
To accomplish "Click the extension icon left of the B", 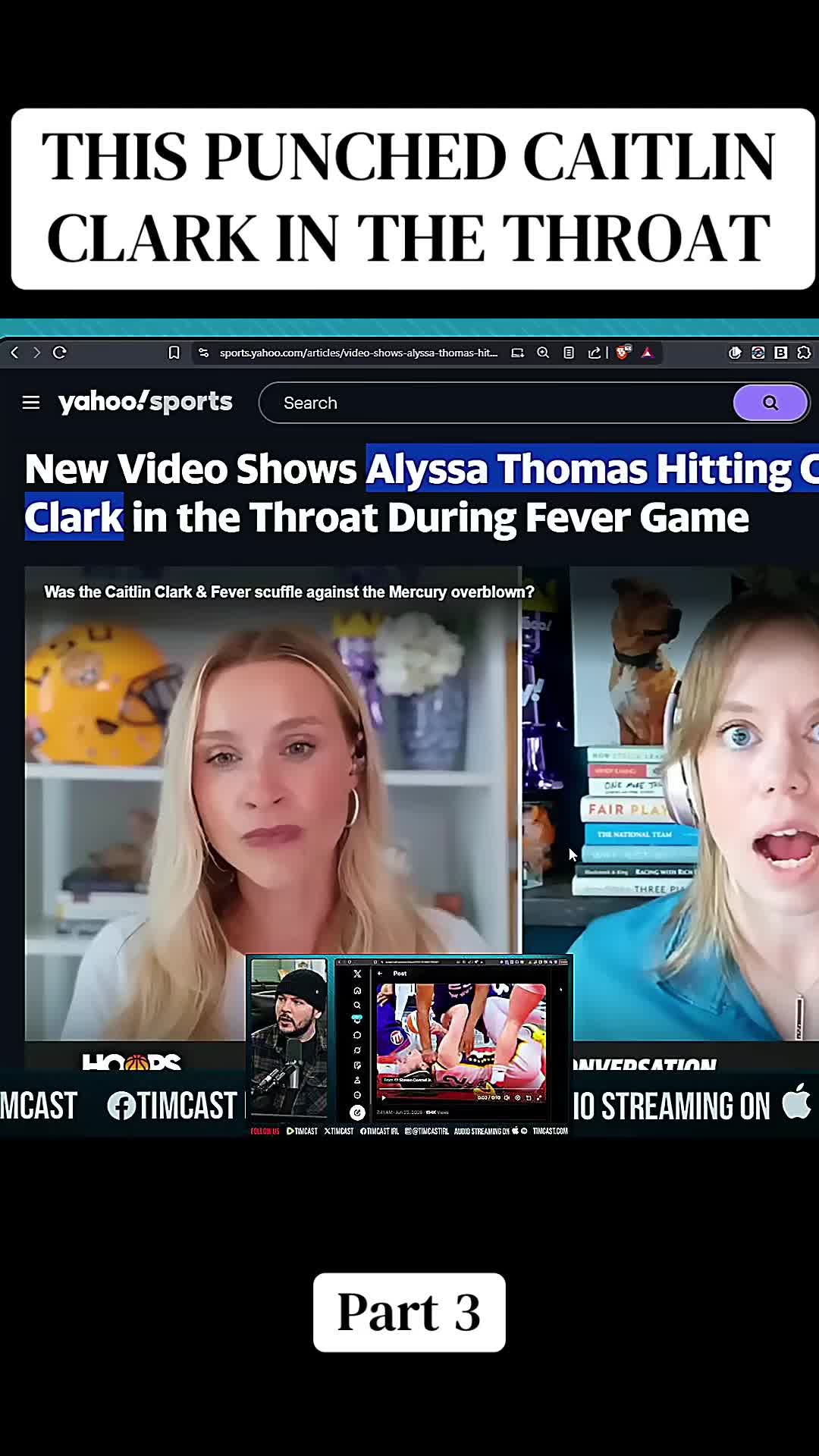I will (x=758, y=353).
